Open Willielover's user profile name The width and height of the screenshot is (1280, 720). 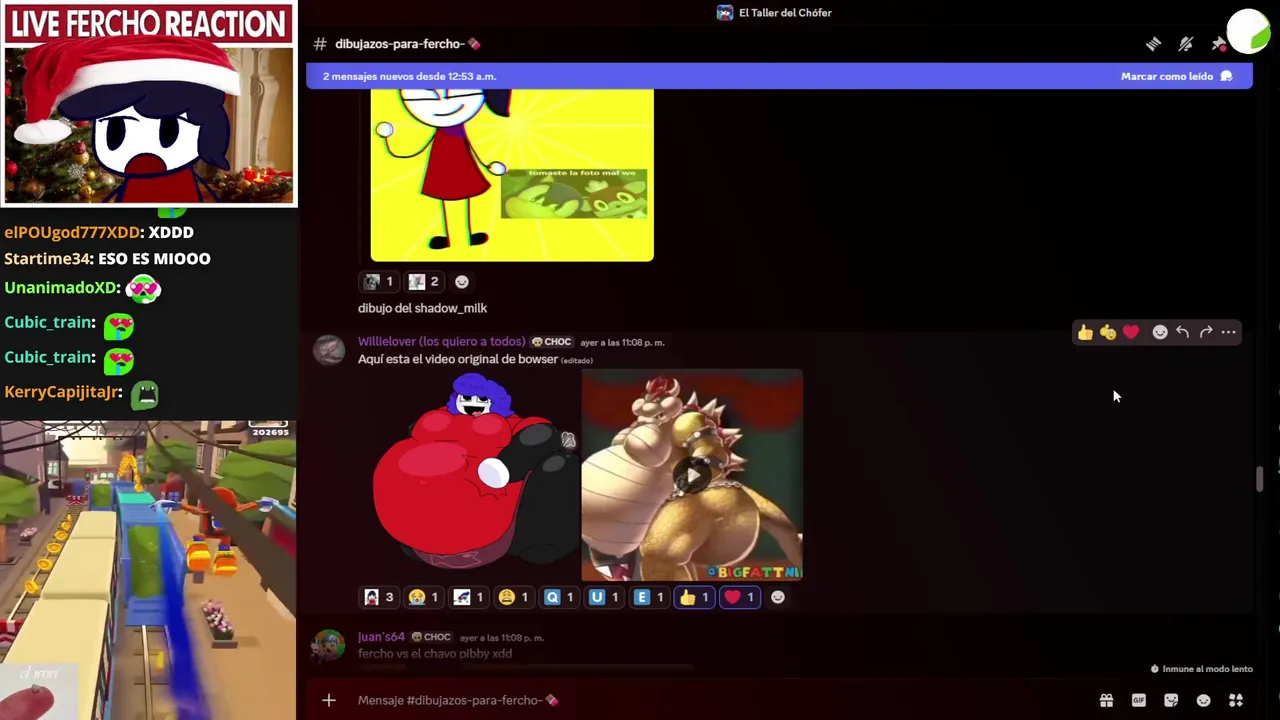click(441, 342)
